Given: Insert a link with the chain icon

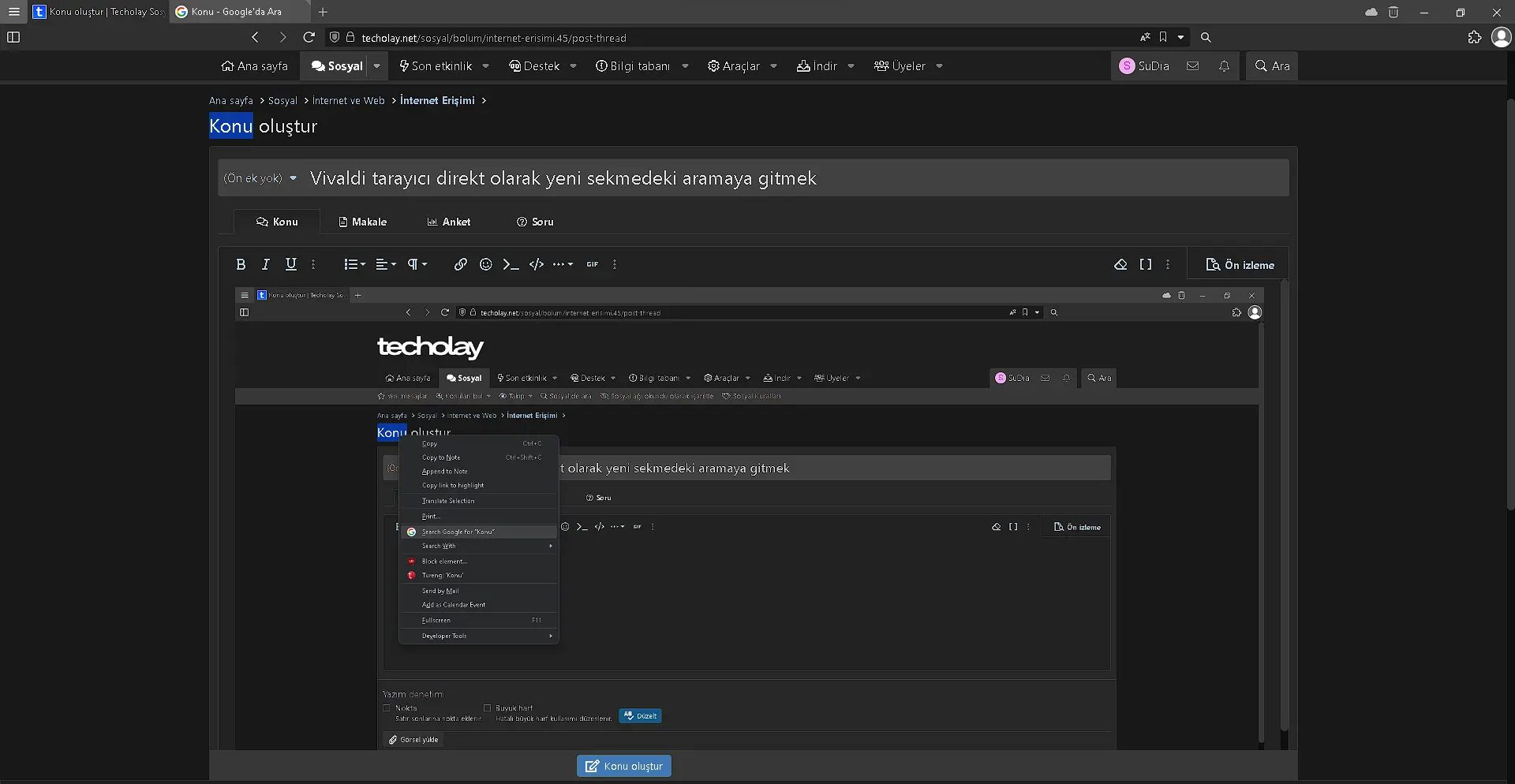Looking at the screenshot, I should click(461, 264).
